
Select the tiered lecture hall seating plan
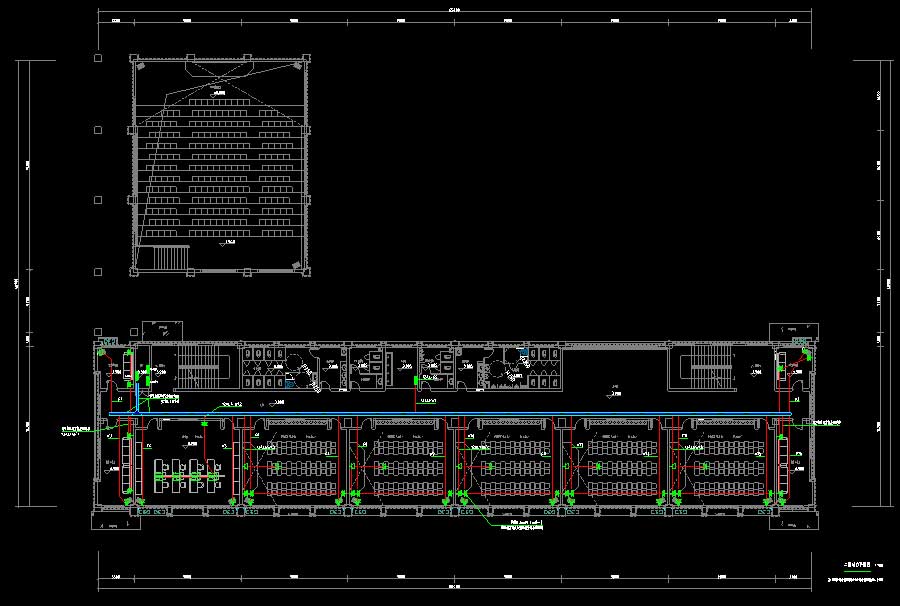tap(220, 166)
